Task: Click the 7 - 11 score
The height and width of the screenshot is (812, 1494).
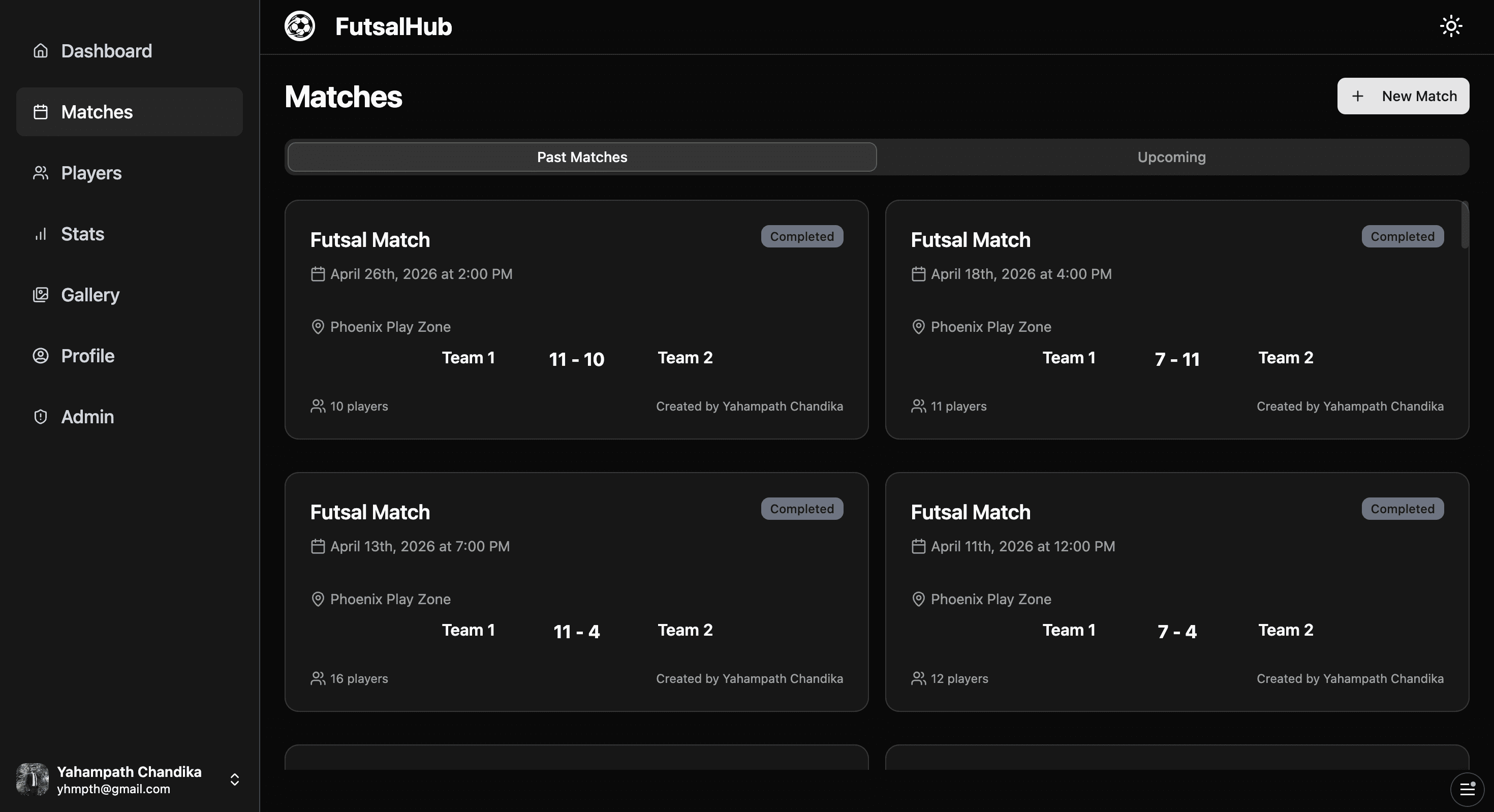Action: point(1177,359)
